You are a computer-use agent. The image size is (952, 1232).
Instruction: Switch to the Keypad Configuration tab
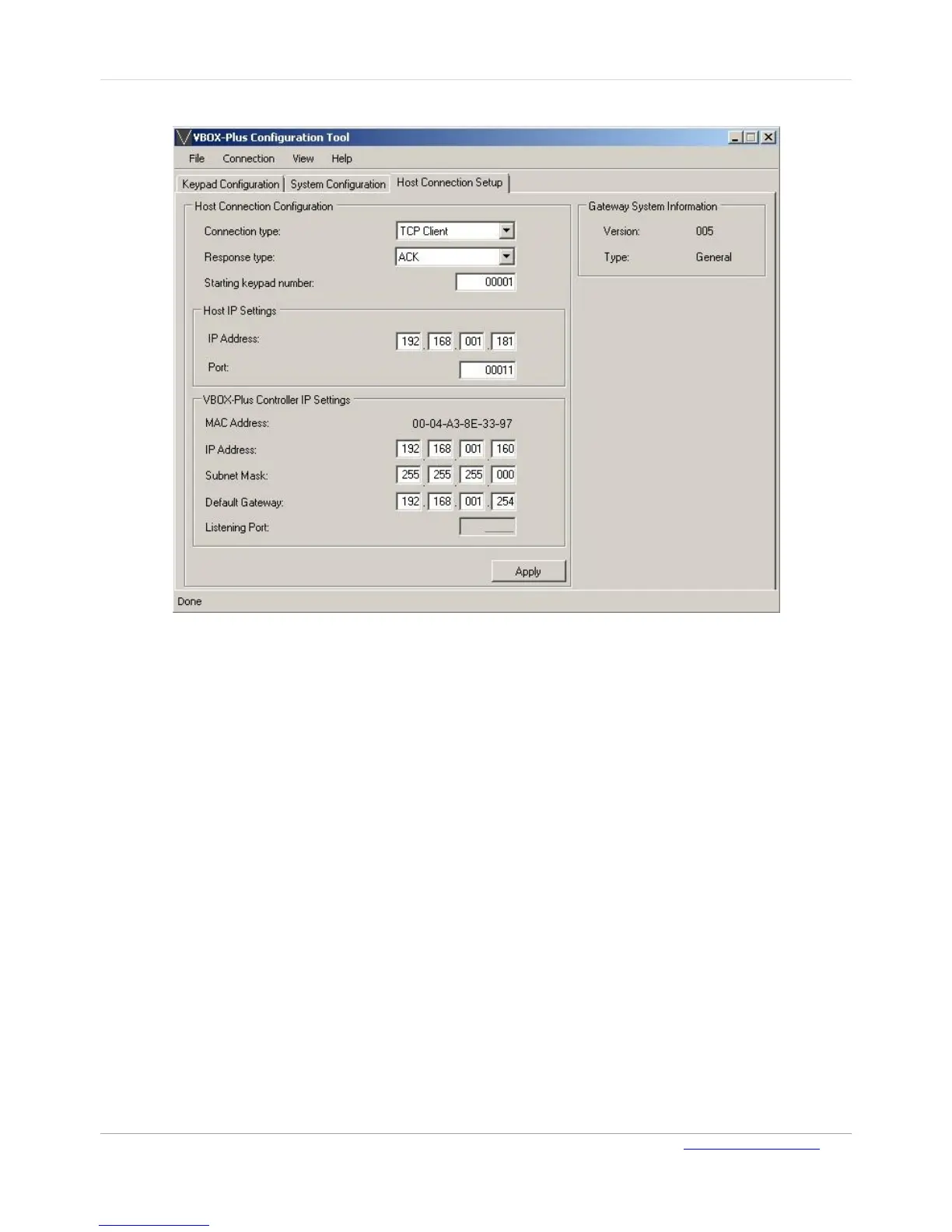point(230,184)
